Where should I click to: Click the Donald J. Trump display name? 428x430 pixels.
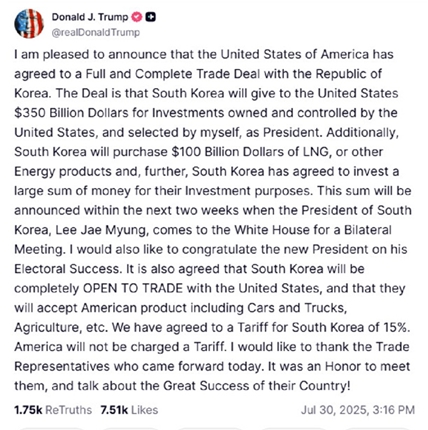[x=90, y=17]
